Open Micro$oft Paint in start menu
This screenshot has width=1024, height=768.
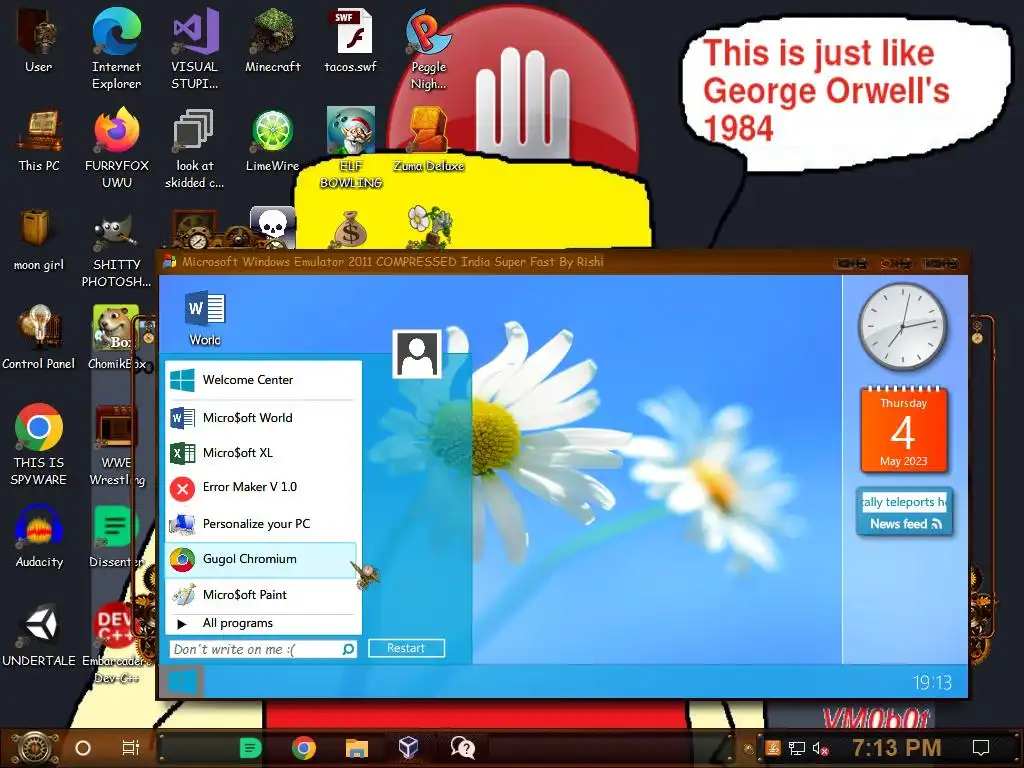click(x=263, y=595)
